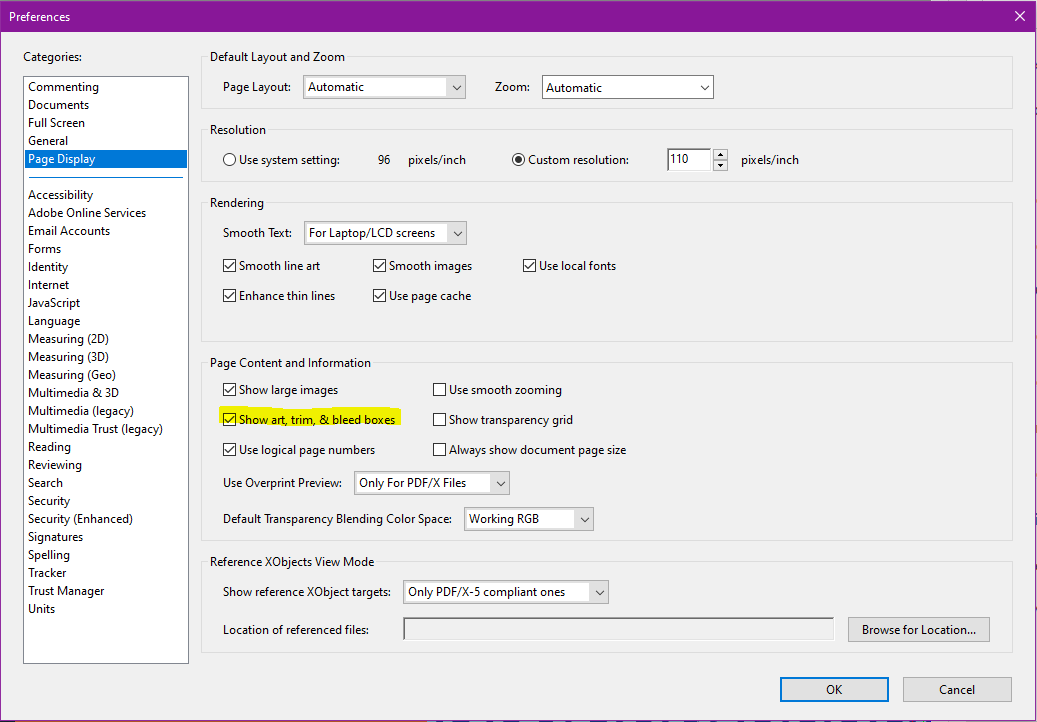Open the Identity category
The width and height of the screenshot is (1037, 722).
(48, 266)
